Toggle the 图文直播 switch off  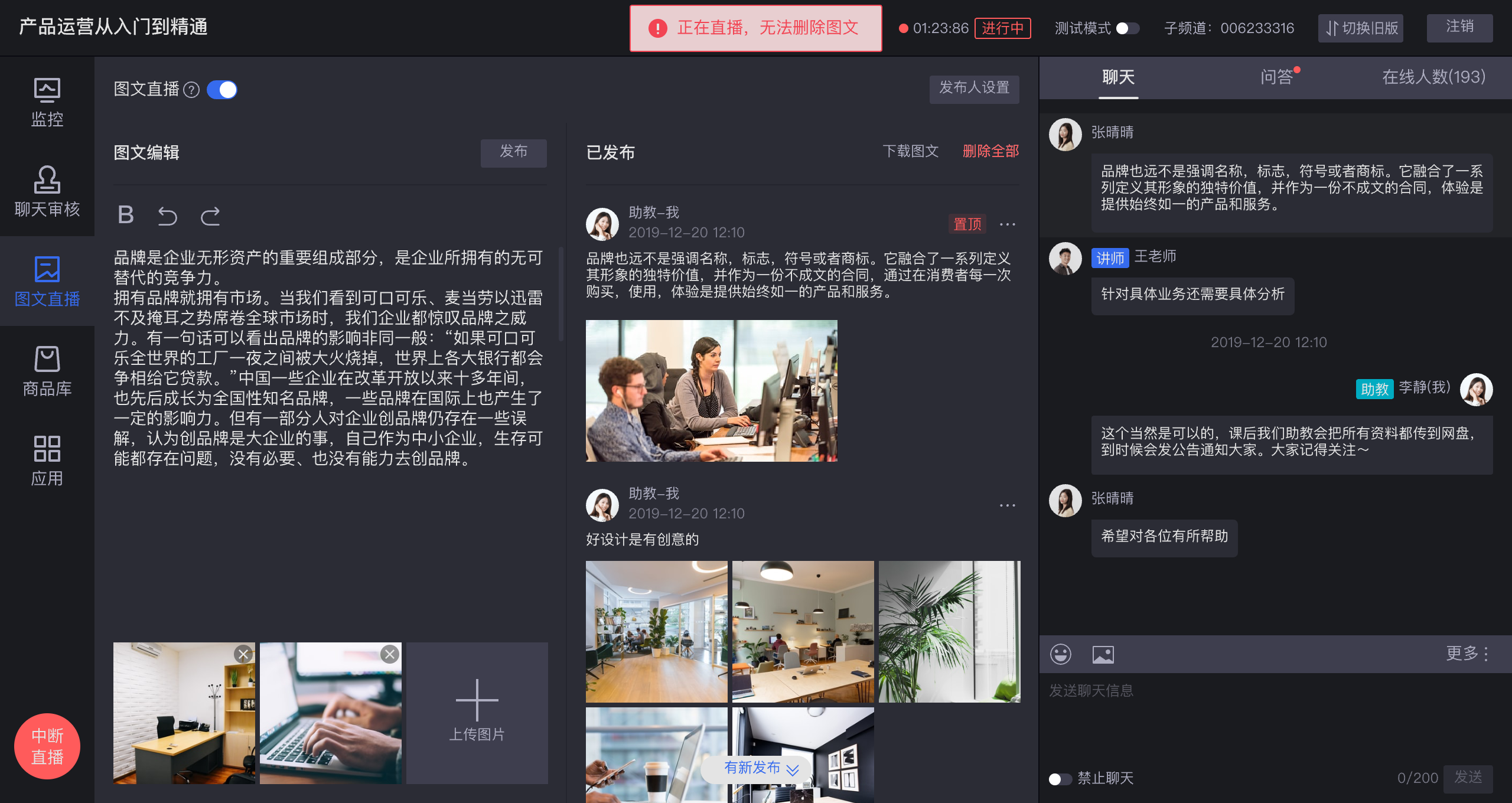[x=222, y=90]
